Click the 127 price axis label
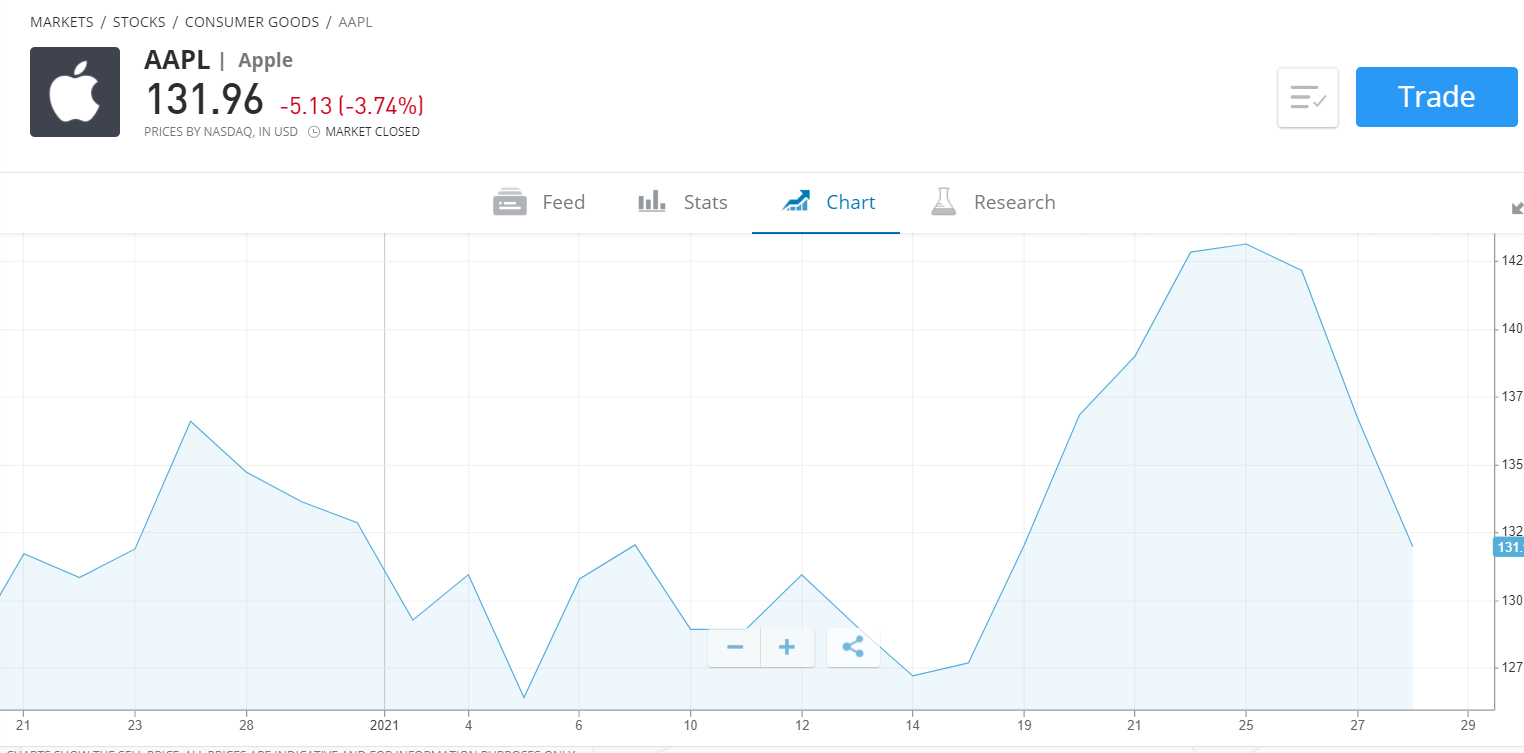 pyautogui.click(x=1511, y=667)
